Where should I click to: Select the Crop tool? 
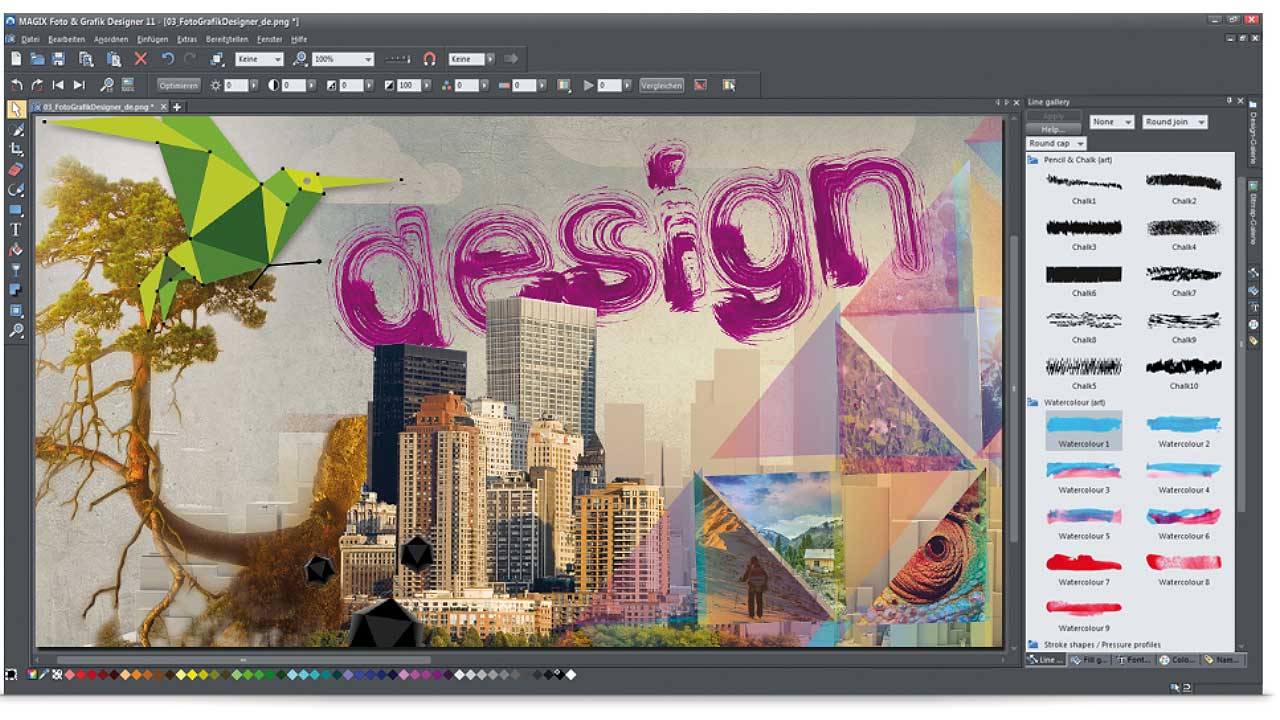16,149
